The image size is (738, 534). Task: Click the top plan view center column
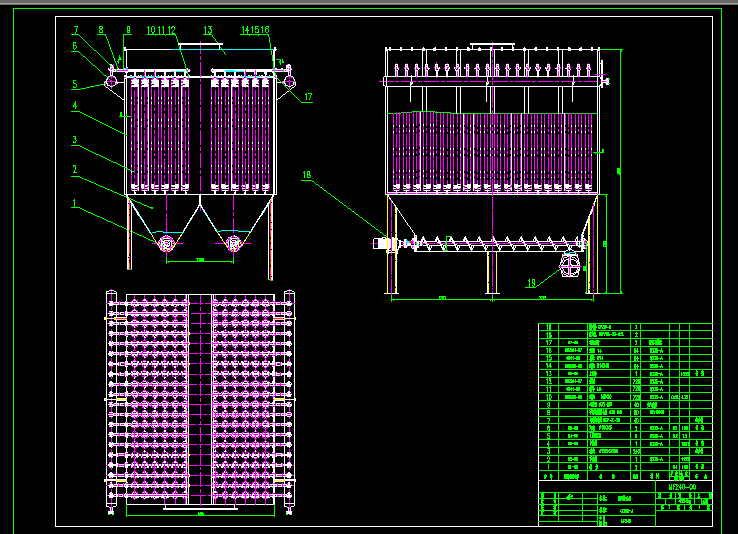pyautogui.click(x=199, y=400)
